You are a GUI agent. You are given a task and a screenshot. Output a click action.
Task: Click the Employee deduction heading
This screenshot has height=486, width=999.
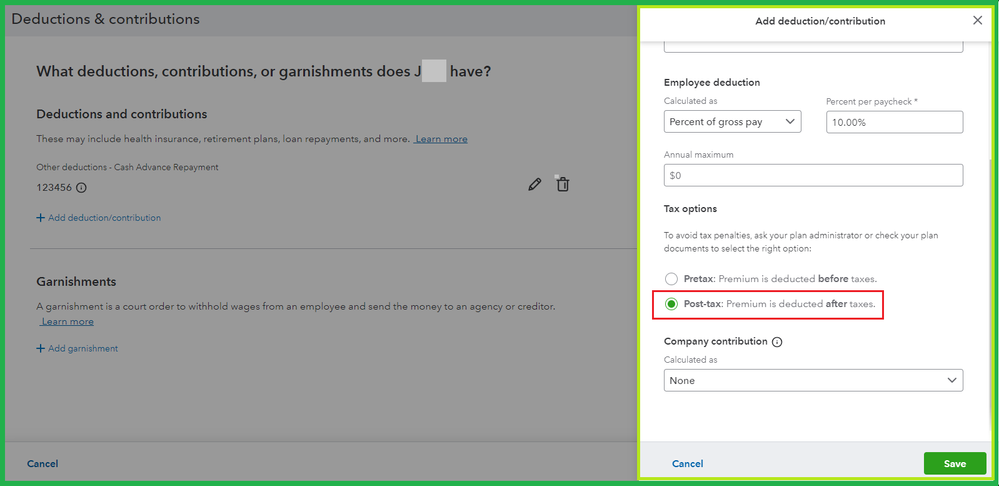click(712, 82)
